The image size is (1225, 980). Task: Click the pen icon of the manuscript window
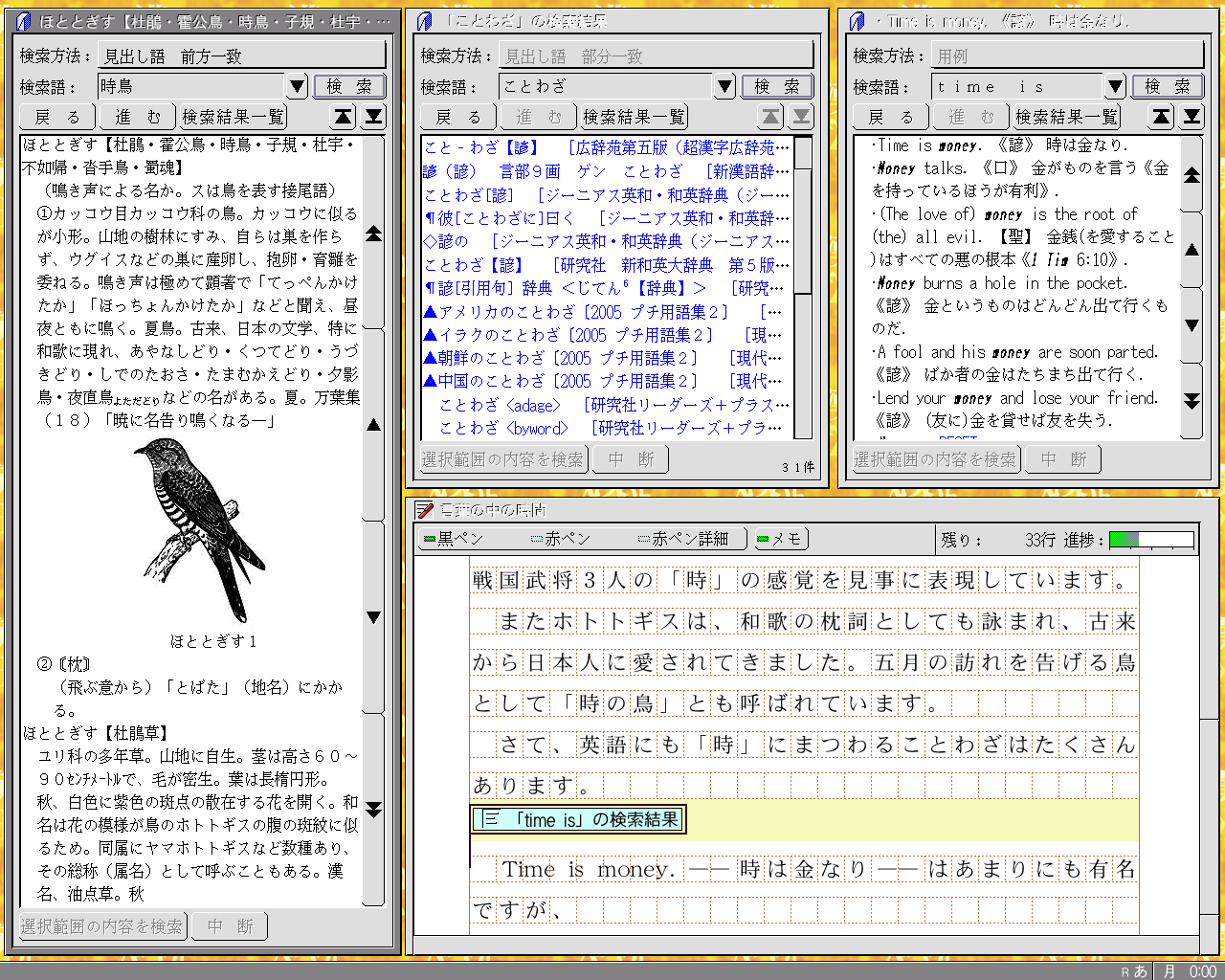pos(425,510)
